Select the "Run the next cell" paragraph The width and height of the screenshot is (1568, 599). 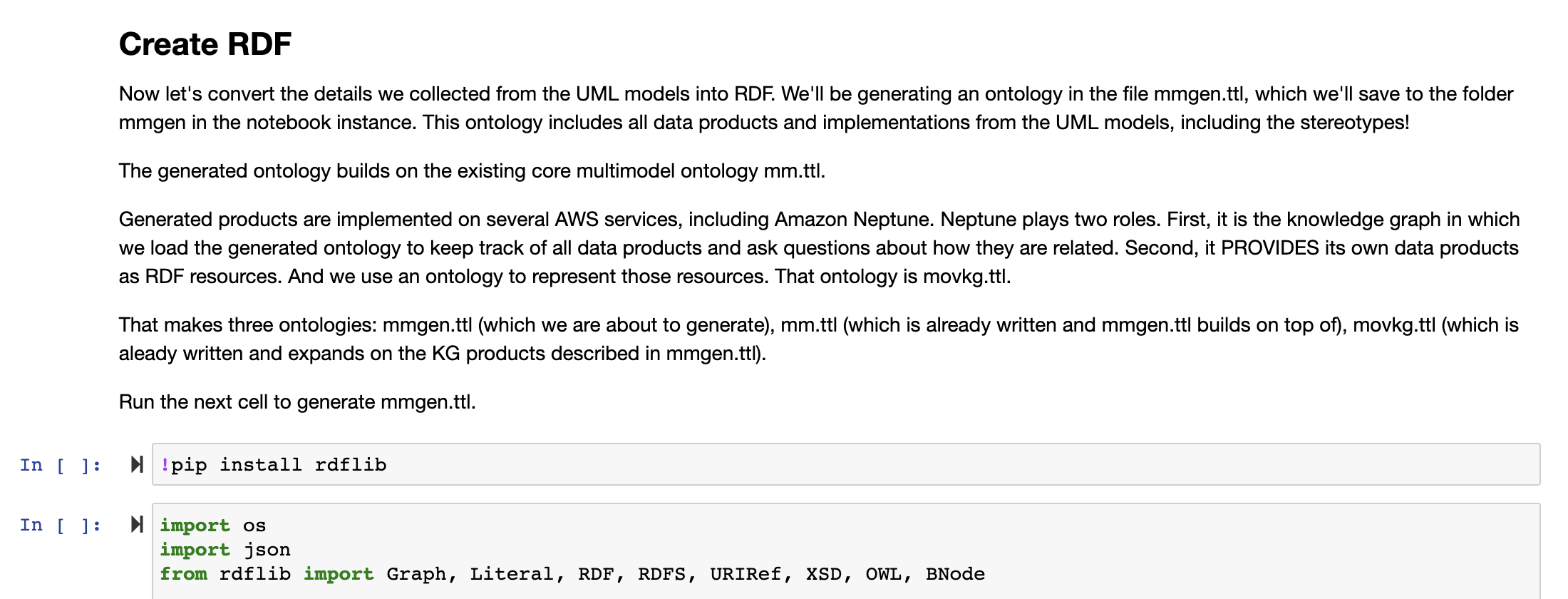point(297,402)
